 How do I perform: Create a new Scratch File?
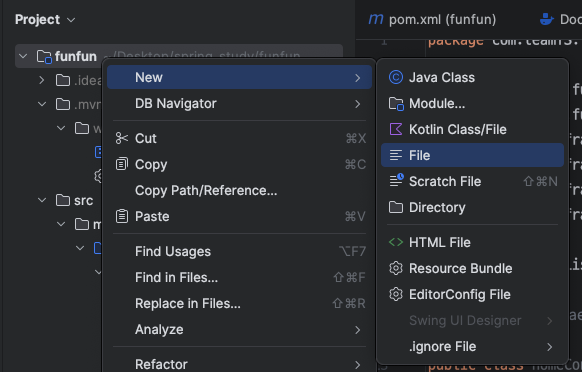(473, 181)
